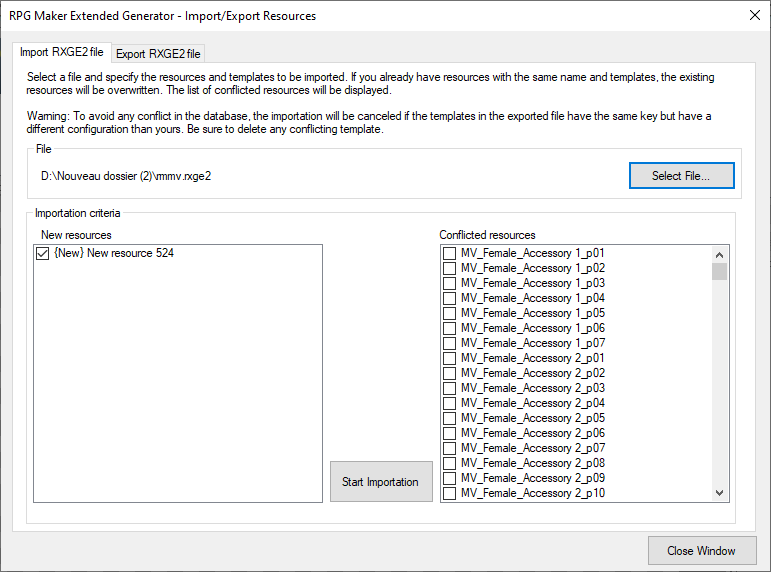Check MV_Female_Accessory 2_p06 checkbox

(x=449, y=433)
